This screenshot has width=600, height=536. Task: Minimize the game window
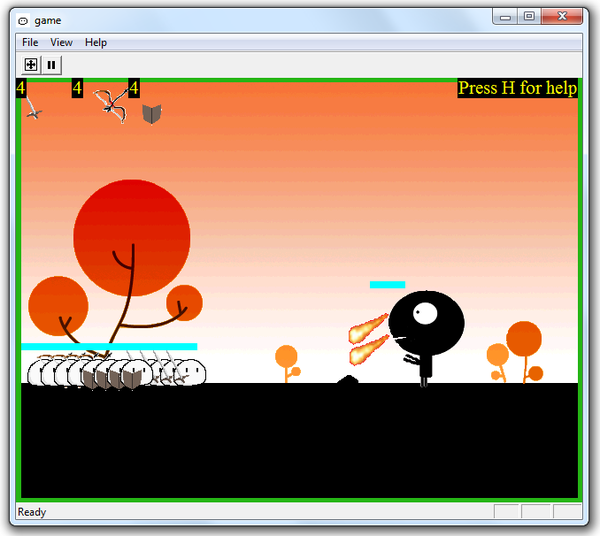(x=505, y=16)
